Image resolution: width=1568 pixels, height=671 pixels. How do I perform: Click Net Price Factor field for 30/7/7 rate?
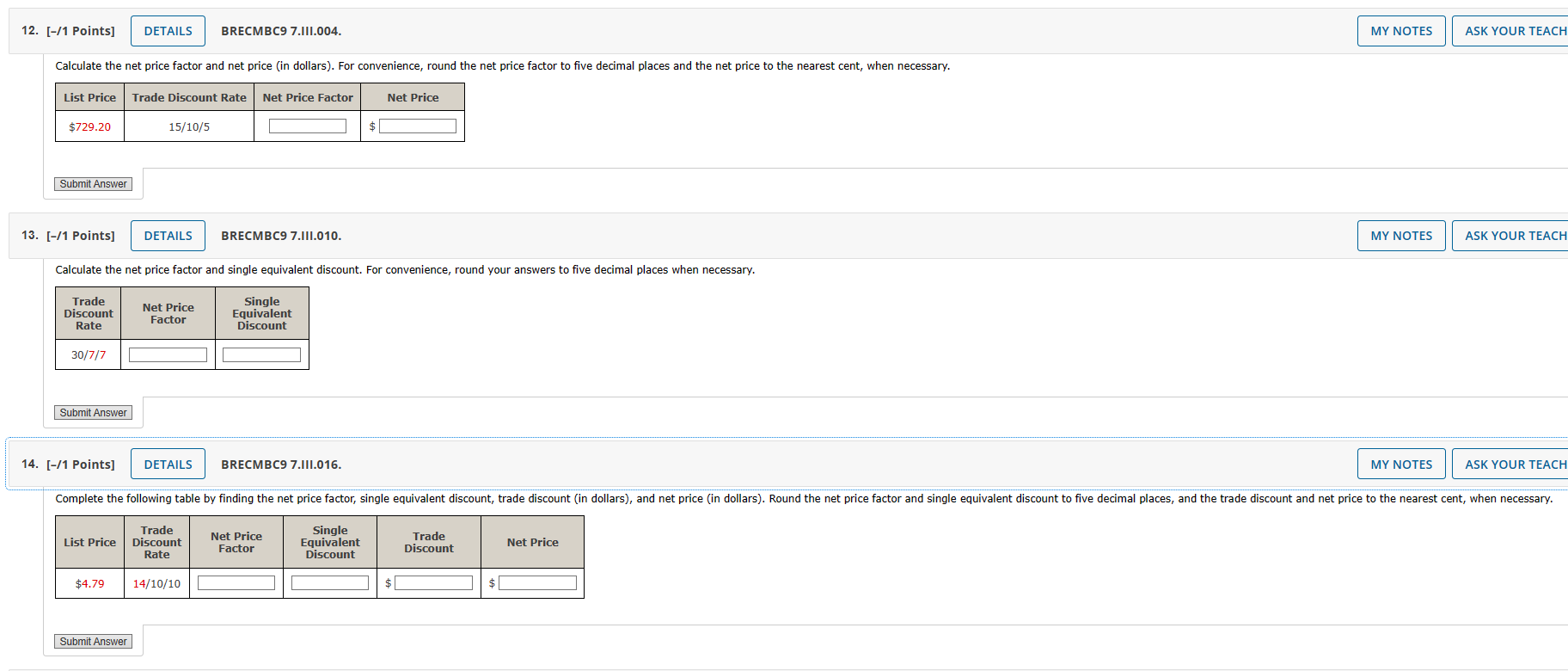point(167,354)
